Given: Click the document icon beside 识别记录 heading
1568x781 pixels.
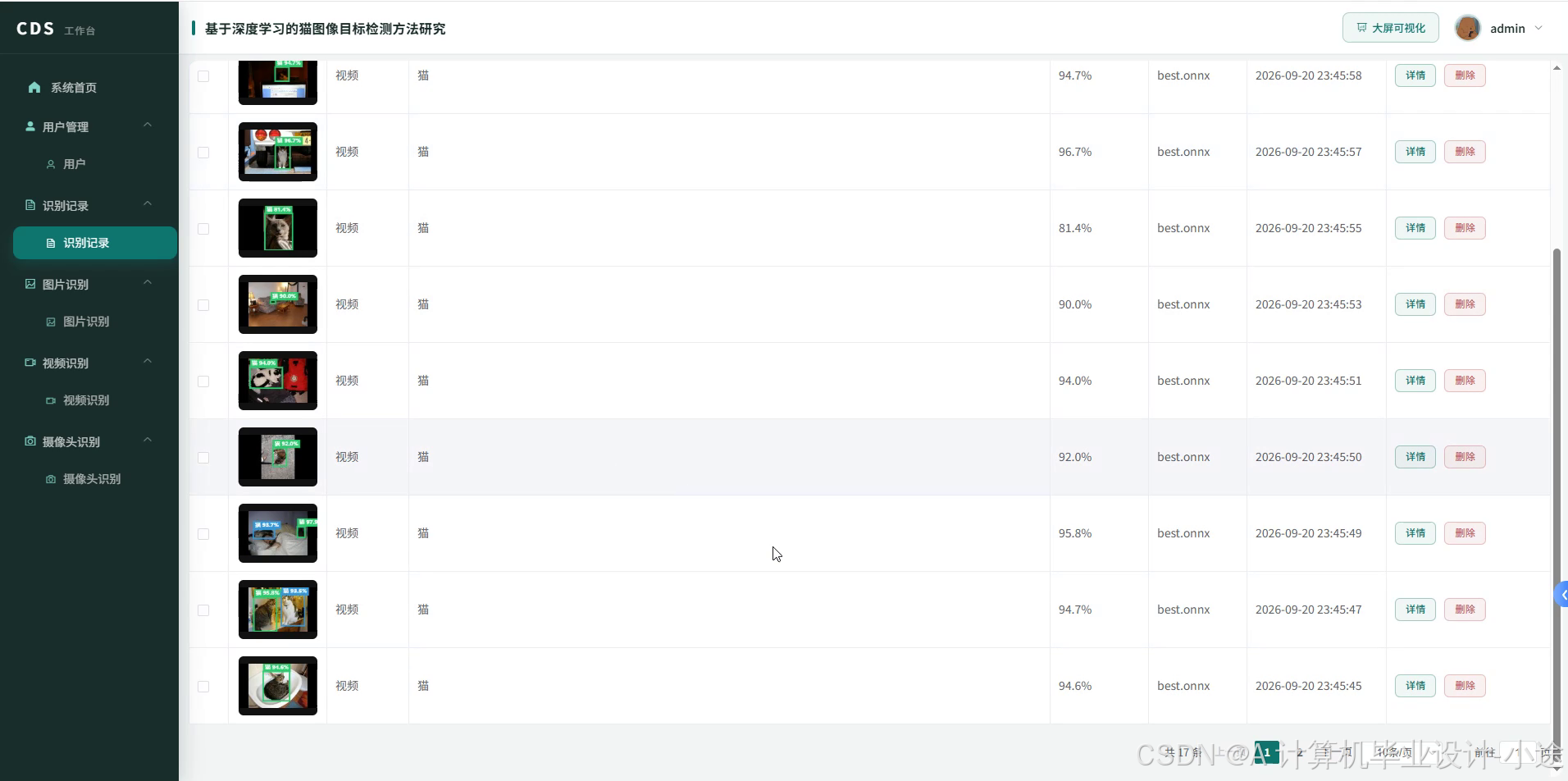Looking at the screenshot, I should coord(30,205).
